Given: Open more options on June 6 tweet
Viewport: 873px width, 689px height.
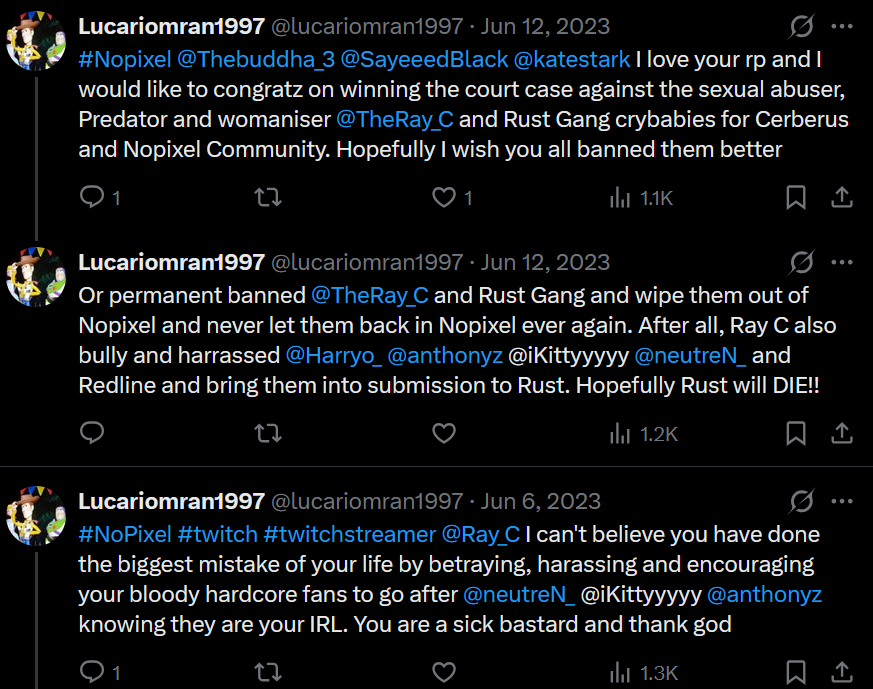Looking at the screenshot, I should pos(842,500).
